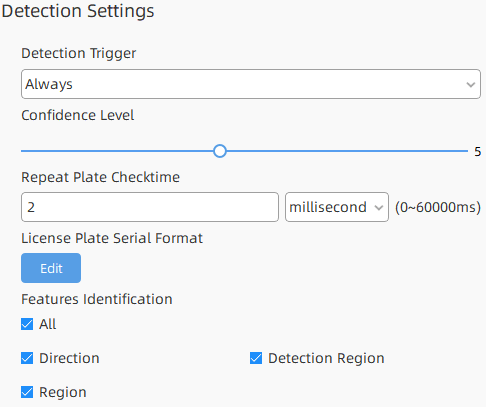This screenshot has height=407, width=486.
Task: Click the Detection Region label text
Action: 326,358
